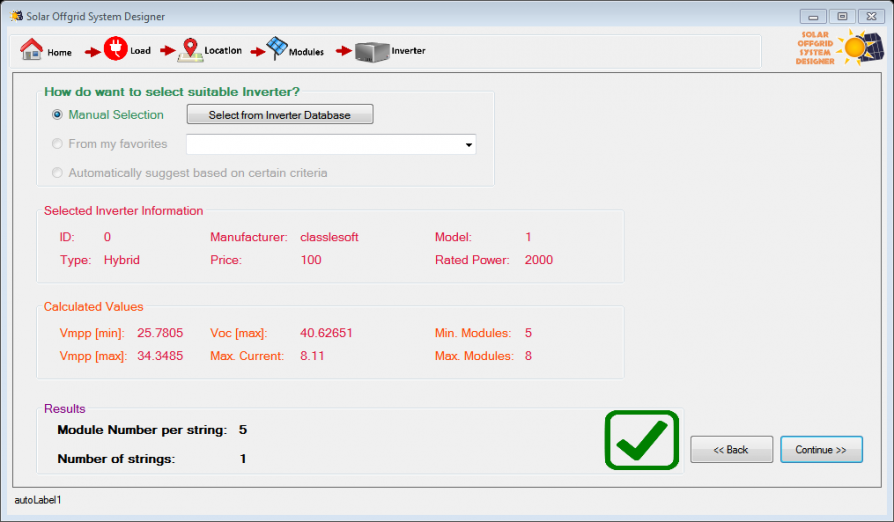Click Number of strings value 1
Viewport: 894px width, 522px height.
point(243,459)
